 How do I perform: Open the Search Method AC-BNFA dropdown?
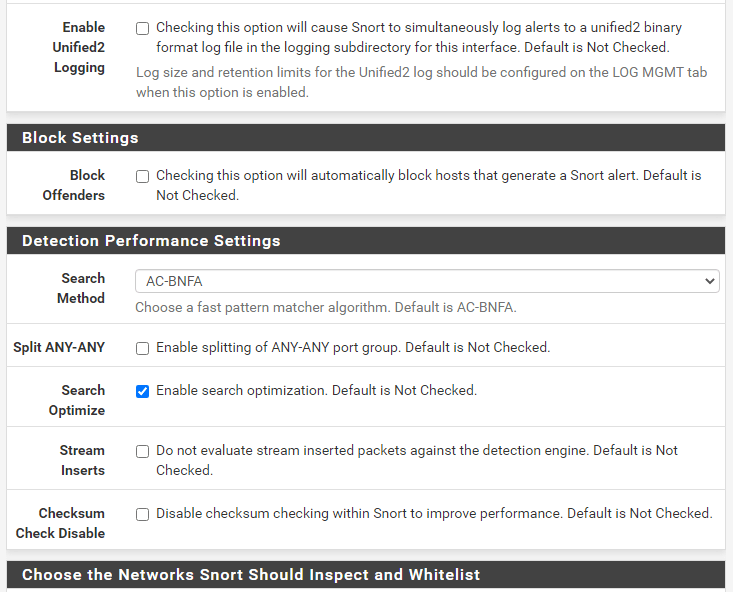point(426,282)
